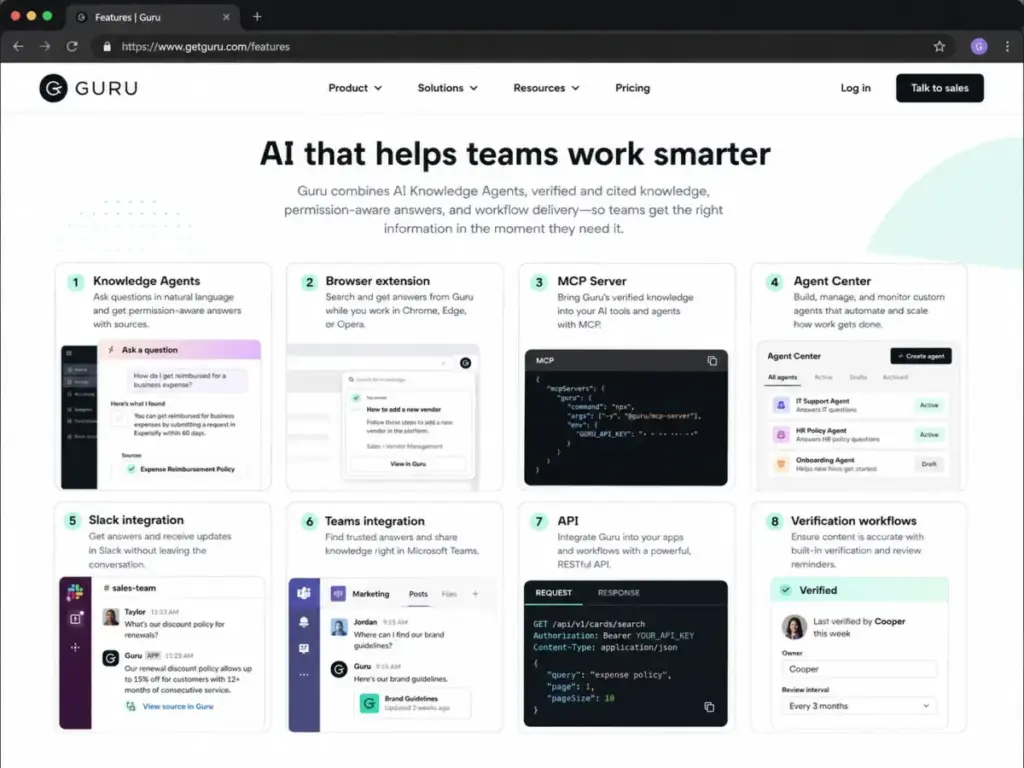Screen dimensions: 1024x768
Task: Expand the Solutions menu
Action: click(447, 88)
